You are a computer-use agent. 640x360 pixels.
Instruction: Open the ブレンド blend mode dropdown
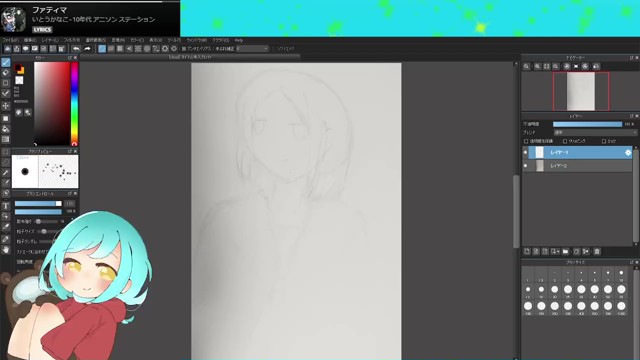click(x=595, y=133)
